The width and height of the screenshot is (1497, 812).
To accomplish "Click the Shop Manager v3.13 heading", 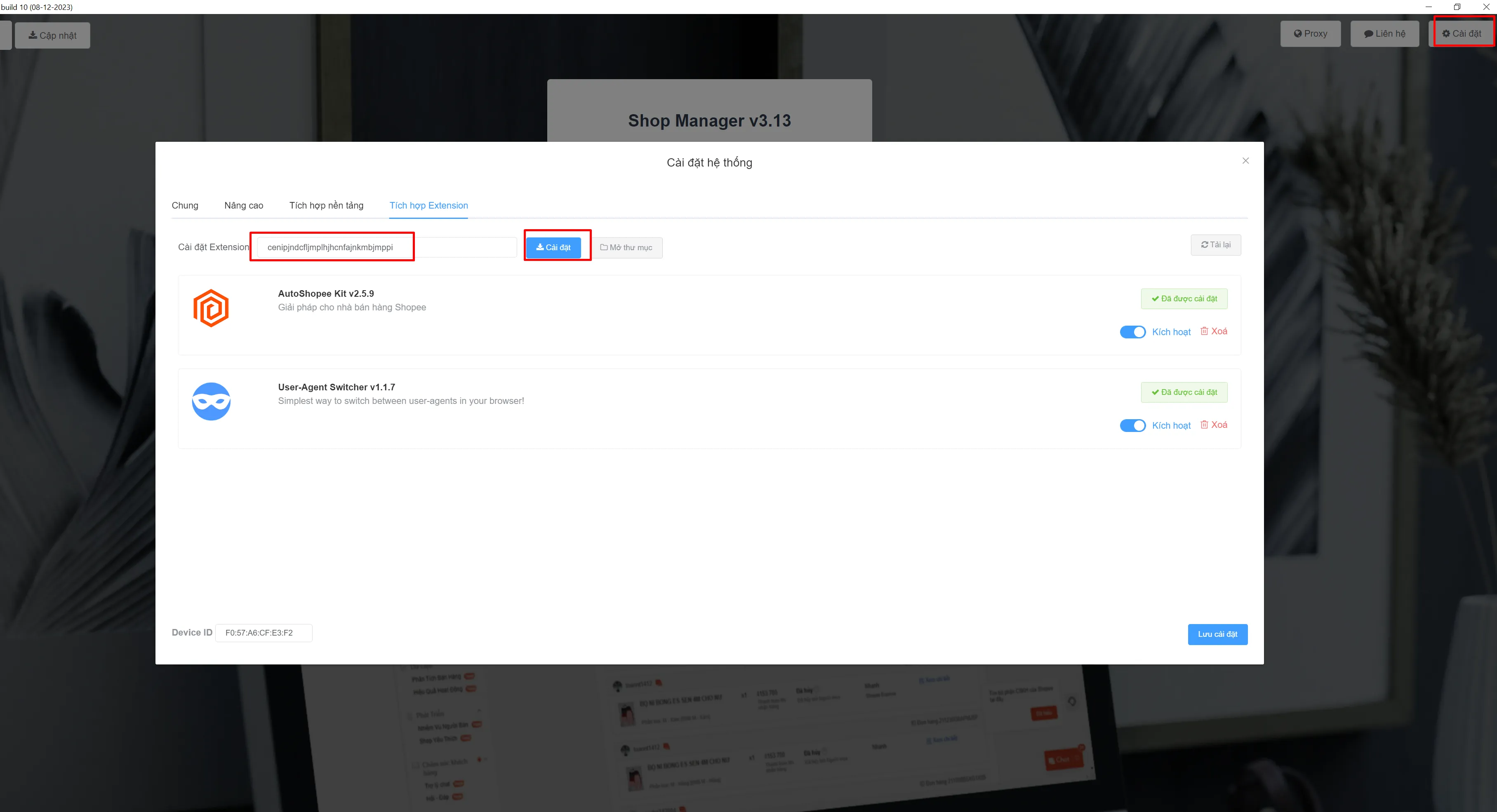I will (709, 120).
